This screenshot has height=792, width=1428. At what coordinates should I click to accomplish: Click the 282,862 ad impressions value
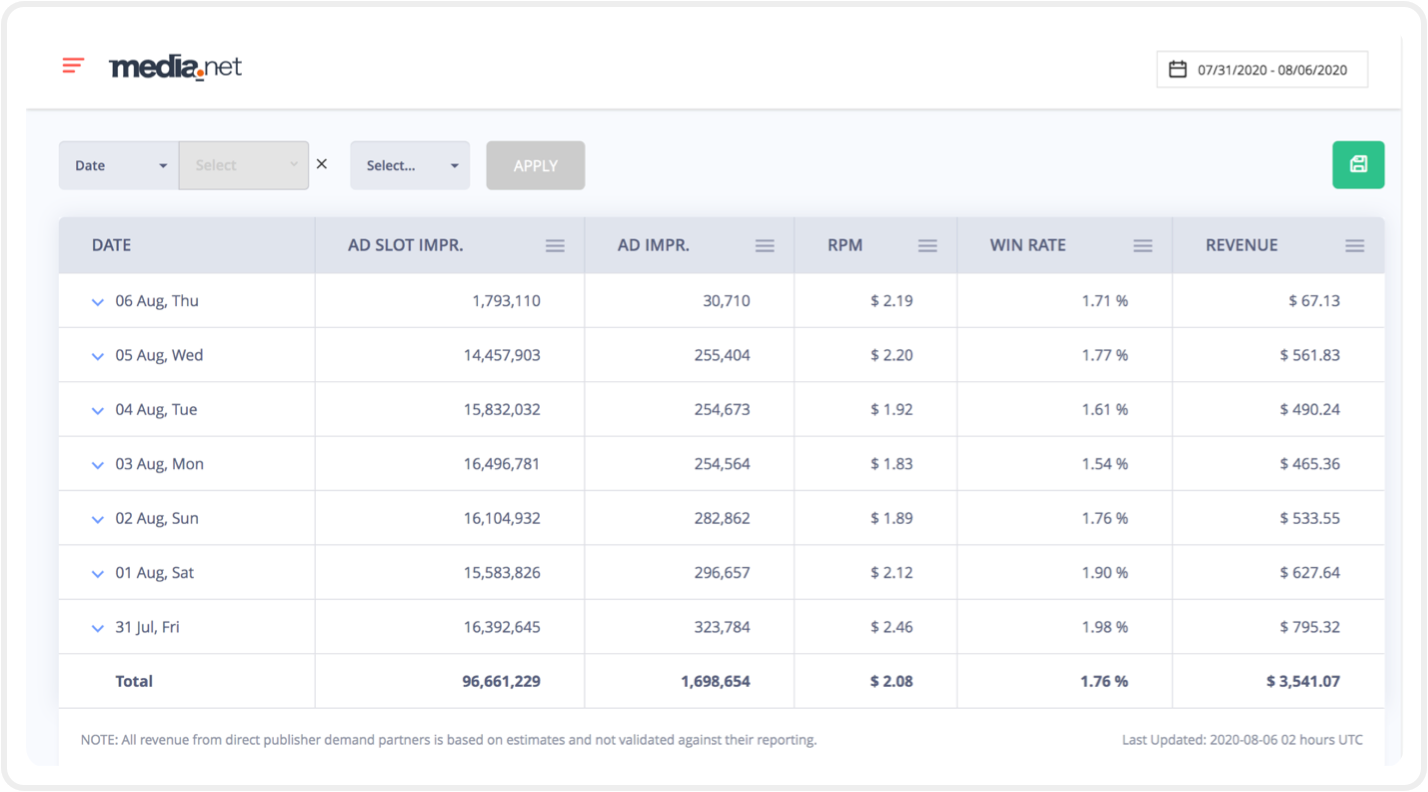pos(722,518)
